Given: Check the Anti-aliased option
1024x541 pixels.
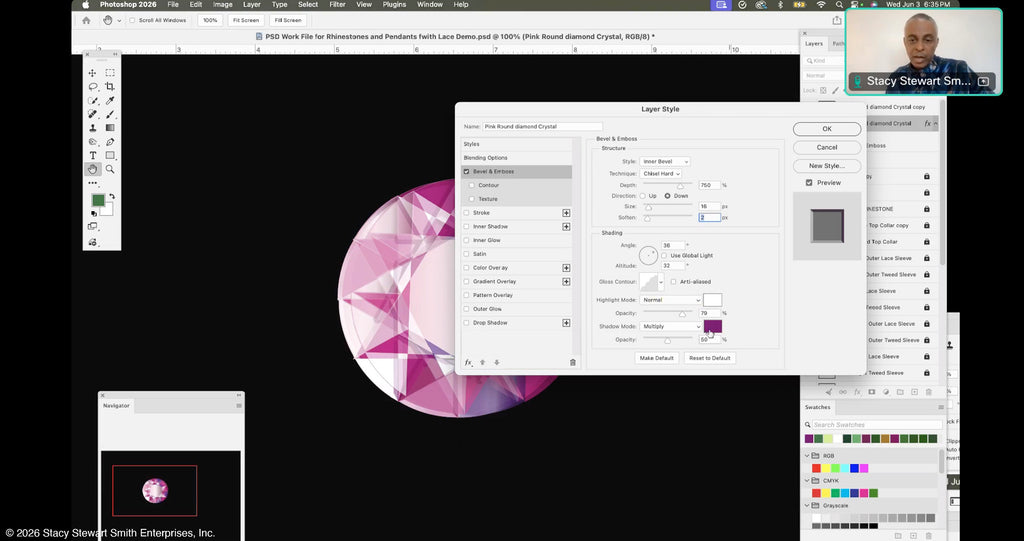Looking at the screenshot, I should coord(673,282).
